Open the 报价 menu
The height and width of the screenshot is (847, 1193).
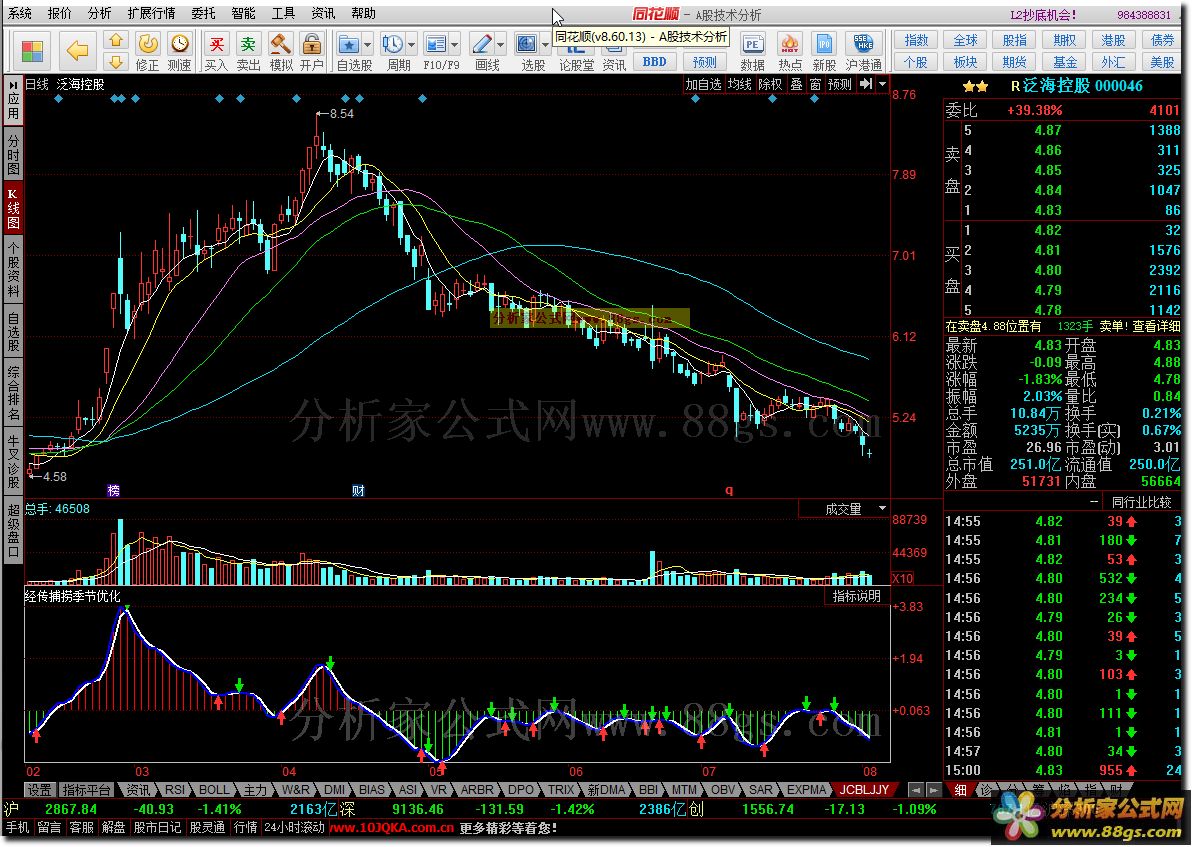[59, 14]
